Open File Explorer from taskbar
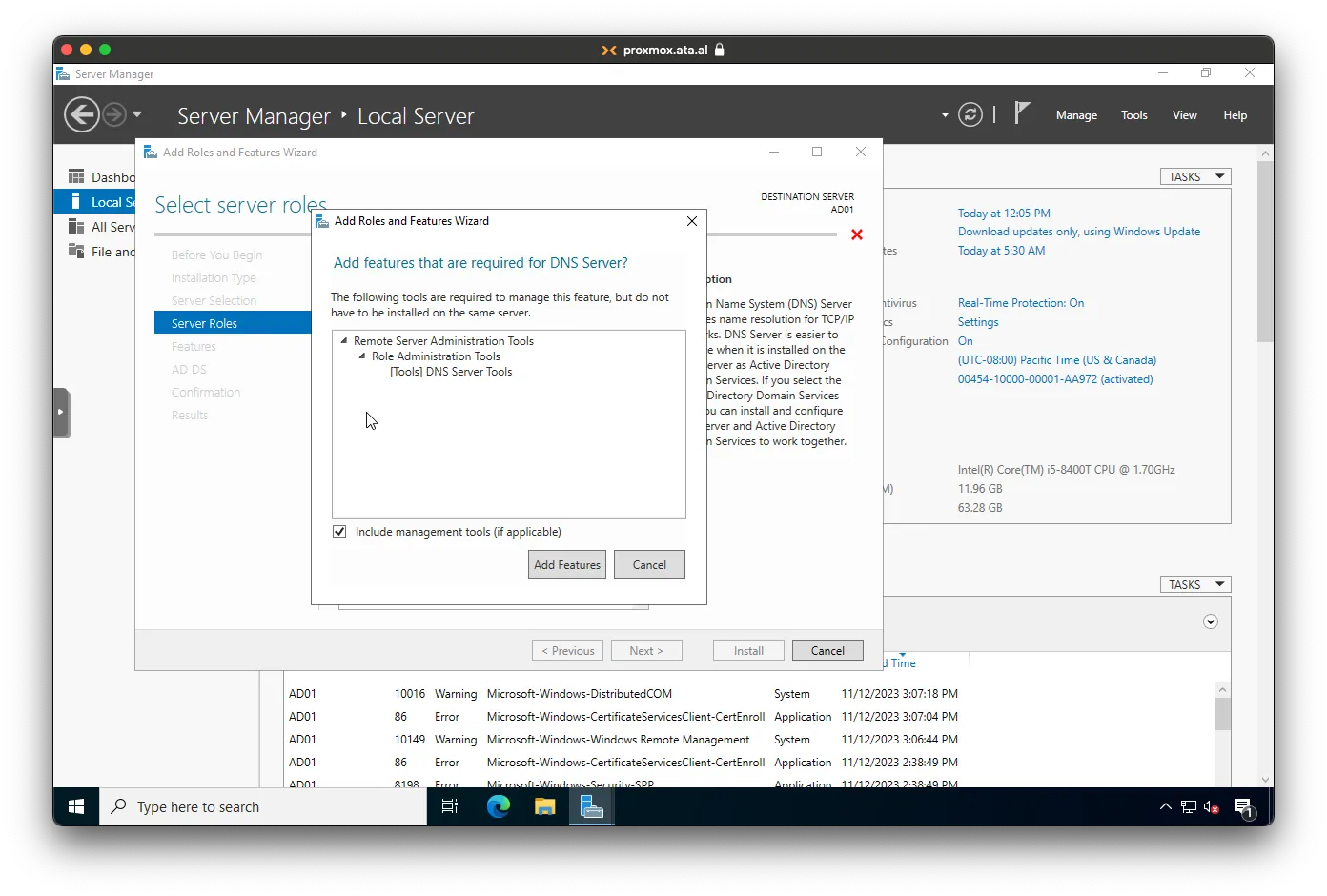Screen dimensions: 1327x896 pos(544,806)
